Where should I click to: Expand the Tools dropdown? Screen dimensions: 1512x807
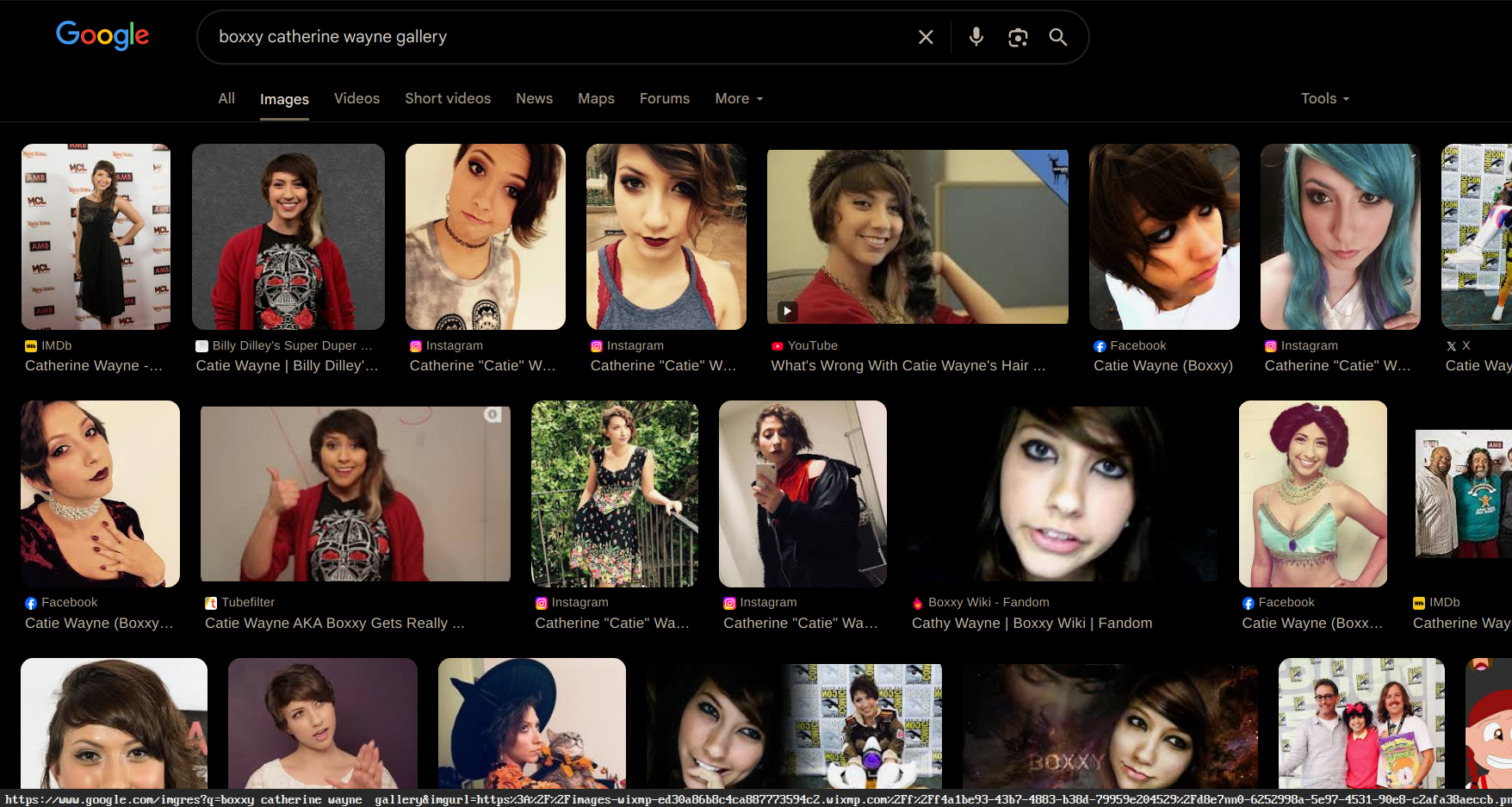coord(1325,98)
